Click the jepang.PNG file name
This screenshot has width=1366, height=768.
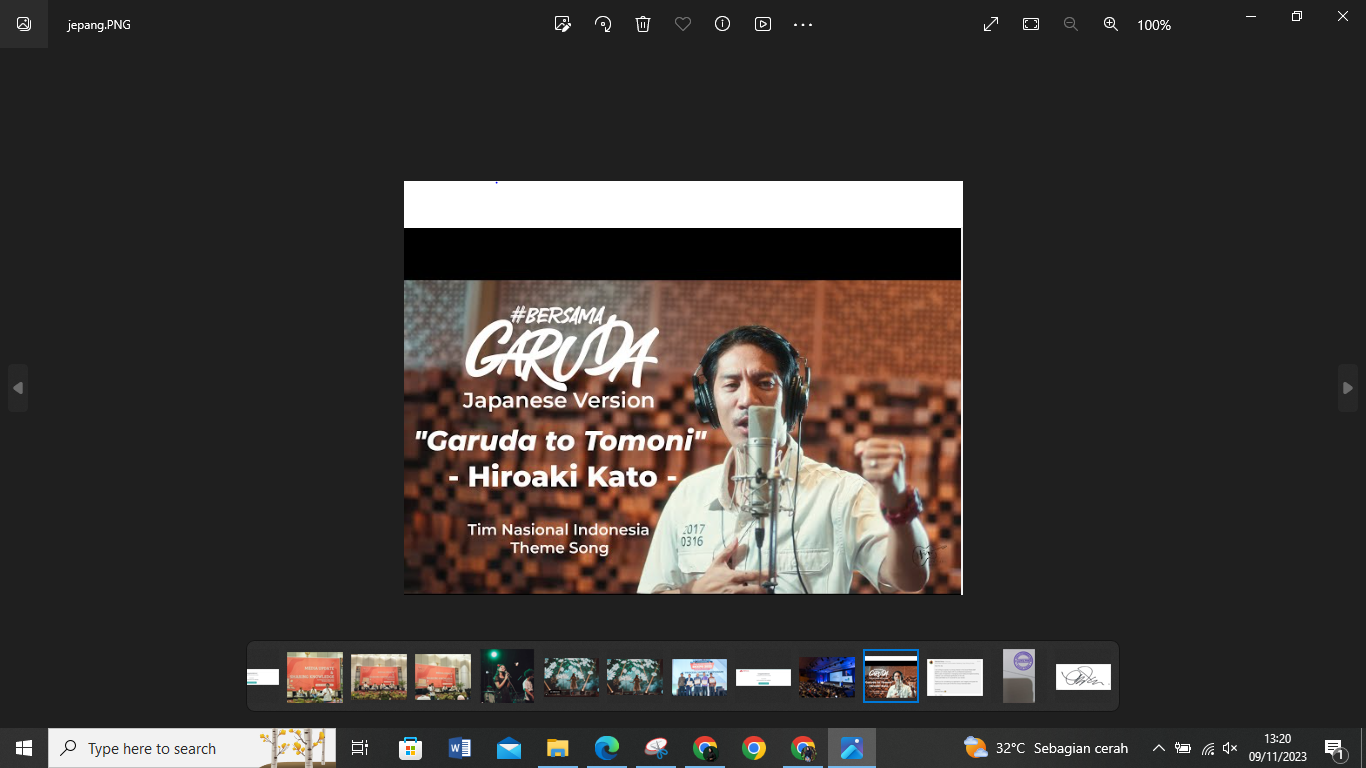[x=99, y=25]
